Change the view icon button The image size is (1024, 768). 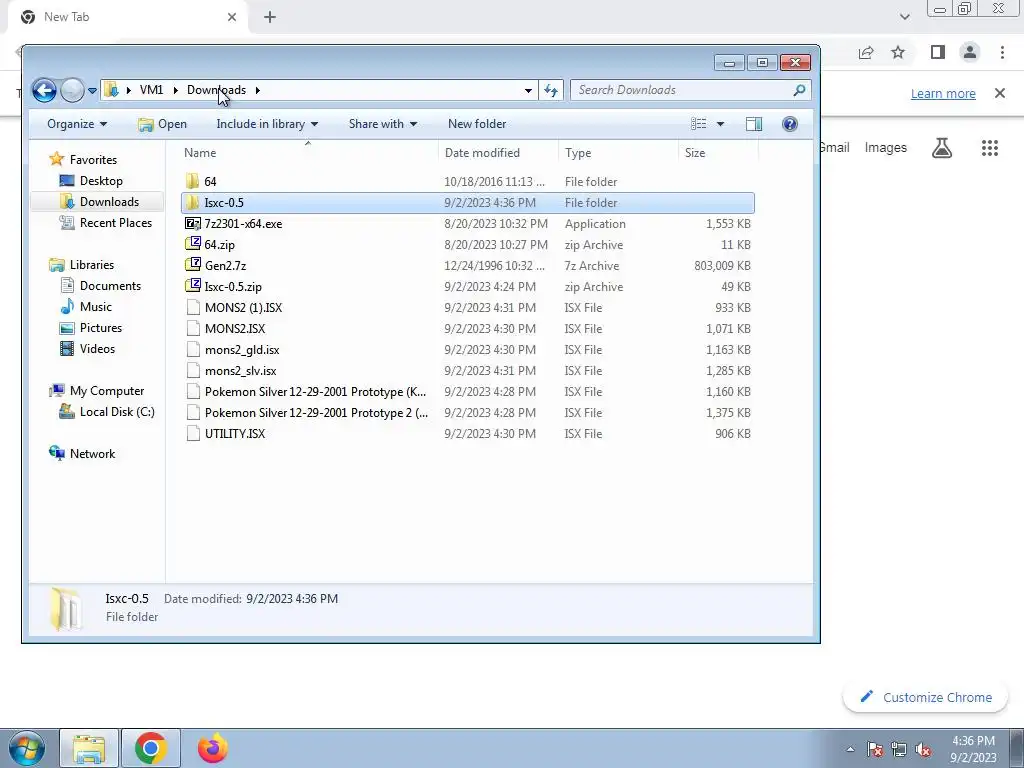tap(699, 124)
